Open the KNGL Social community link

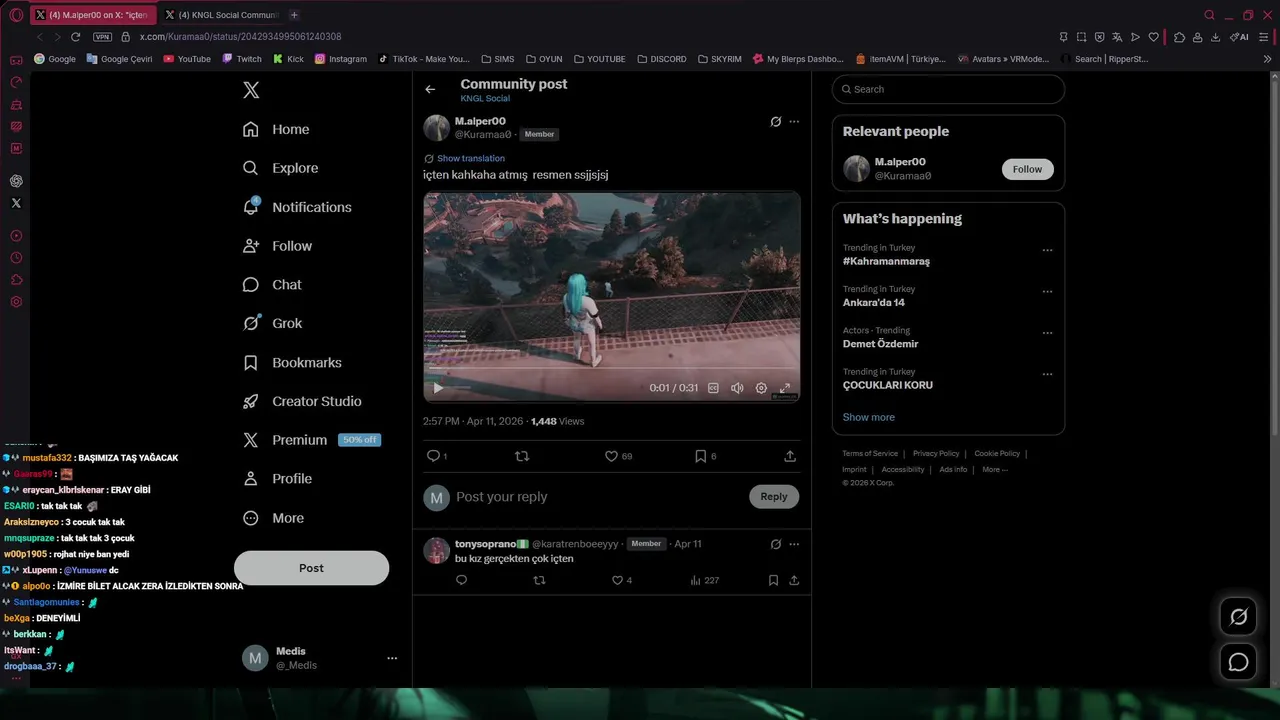(x=485, y=99)
